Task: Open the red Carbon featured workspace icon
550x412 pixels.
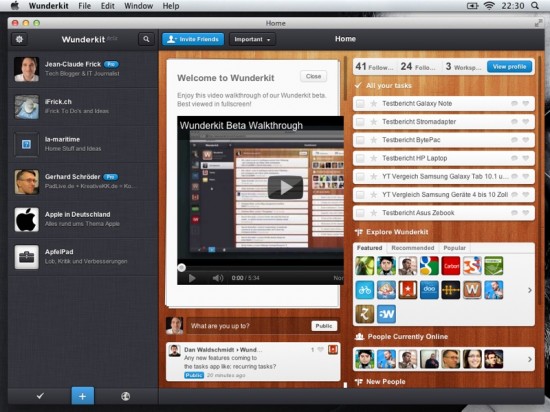Action: pyautogui.click(x=451, y=265)
